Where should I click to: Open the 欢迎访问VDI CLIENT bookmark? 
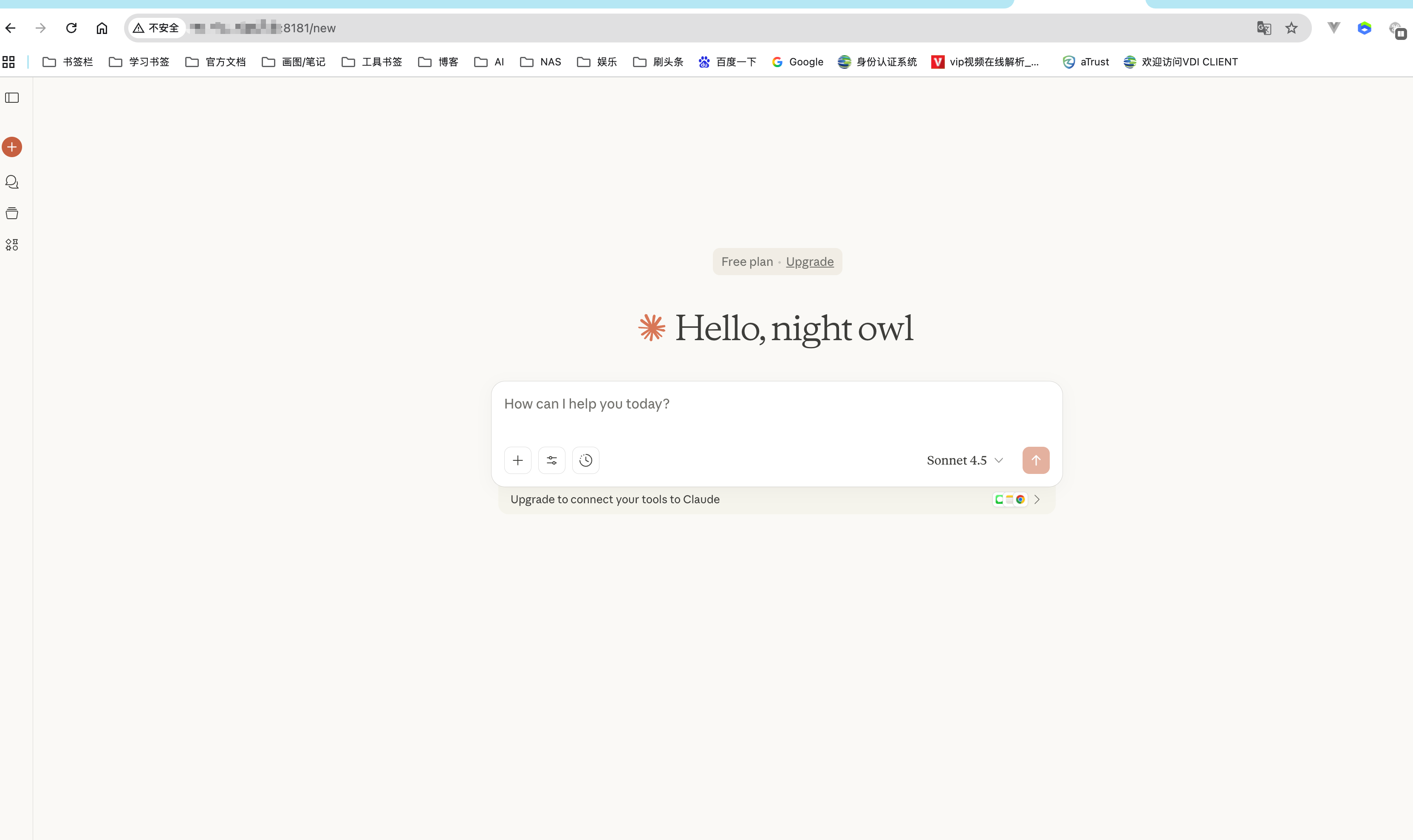[x=1180, y=62]
